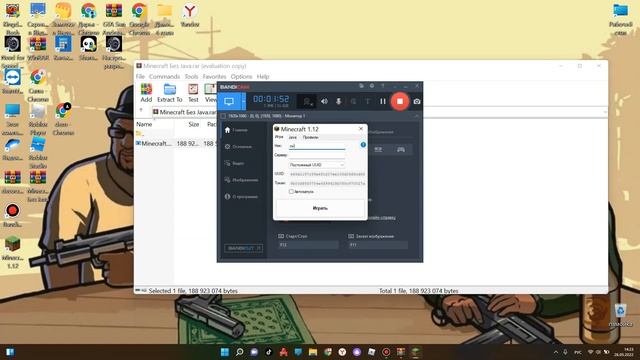The height and width of the screenshot is (360, 640).
Task: Select Bandicam screen recording mode monitor icon
Action: tap(229, 101)
